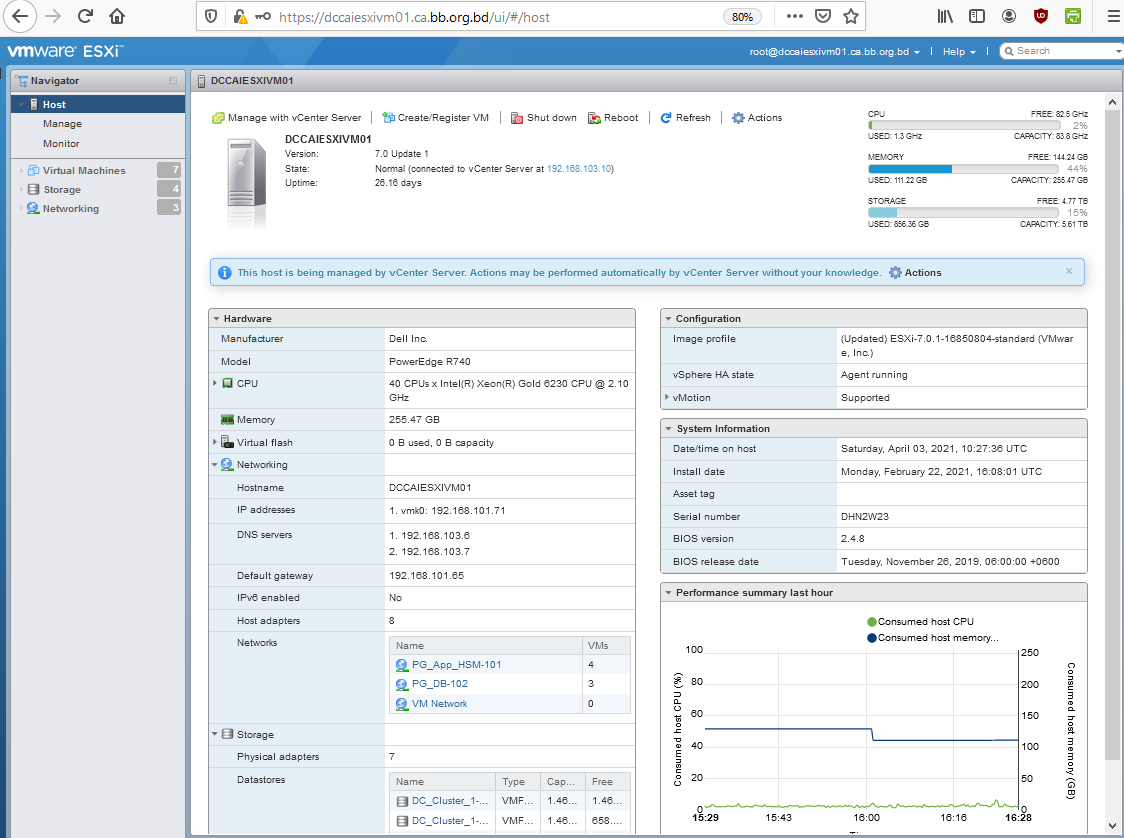Expand the vMotion row
1124x838 pixels.
[x=667, y=397]
